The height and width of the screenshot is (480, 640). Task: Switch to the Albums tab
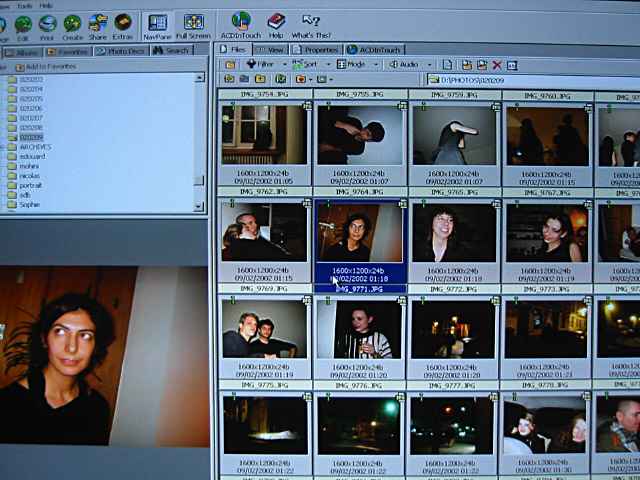[22, 53]
